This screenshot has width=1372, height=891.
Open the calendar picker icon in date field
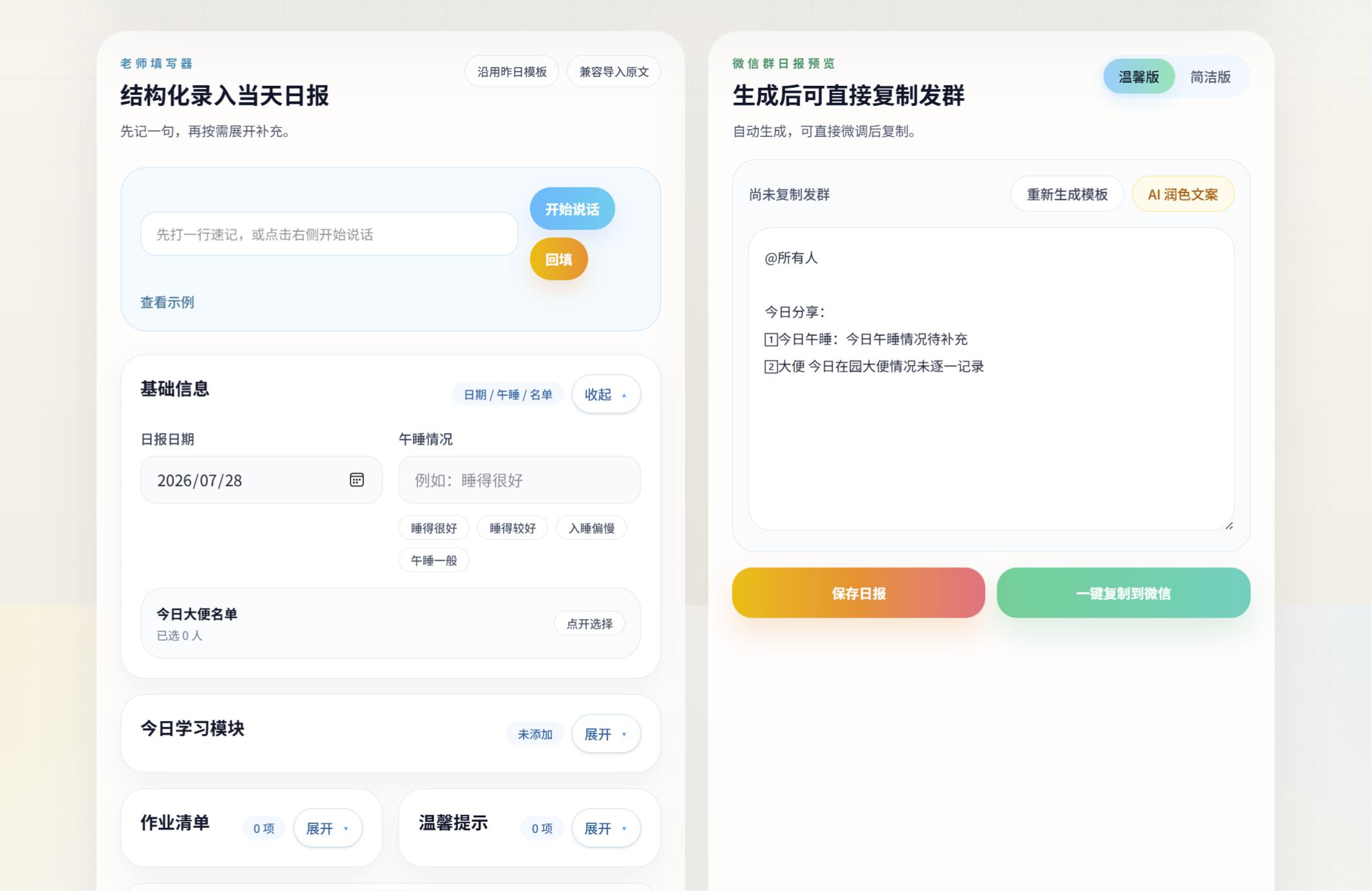pyautogui.click(x=357, y=479)
